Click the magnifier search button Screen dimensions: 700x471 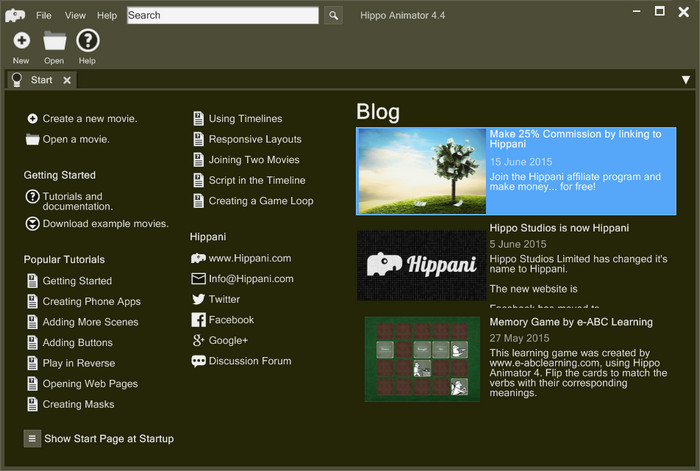tap(333, 16)
